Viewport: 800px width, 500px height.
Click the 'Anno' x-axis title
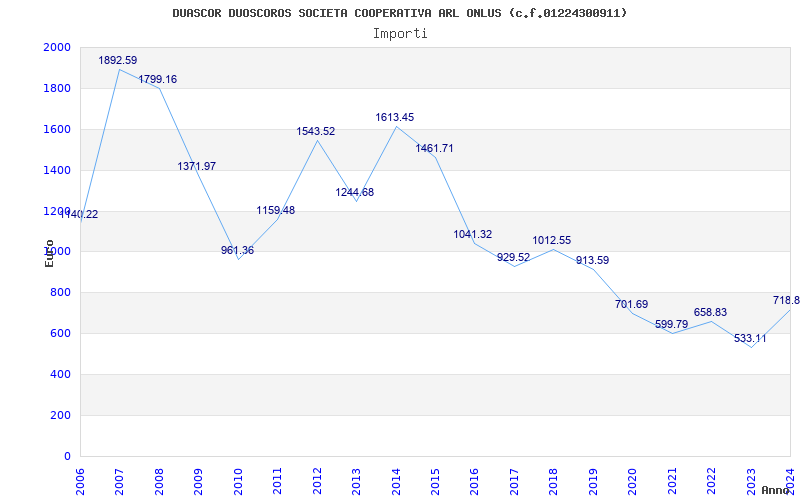click(776, 490)
